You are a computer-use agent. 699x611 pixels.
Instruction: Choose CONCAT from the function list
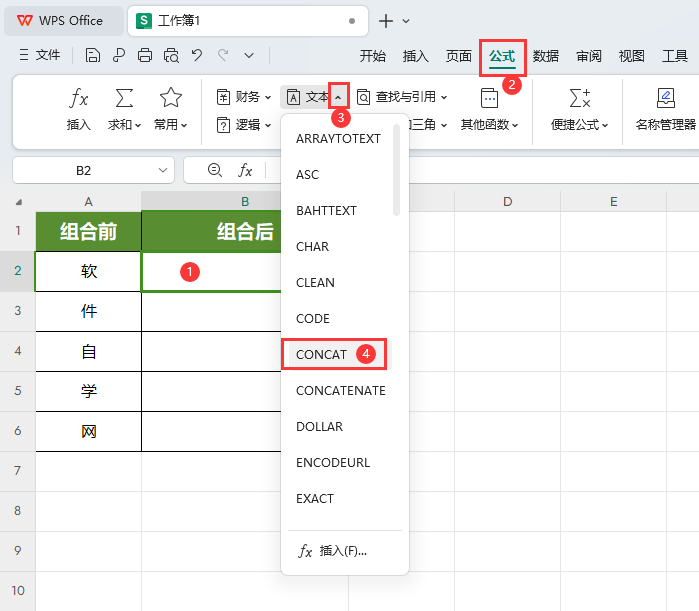pyautogui.click(x=338, y=355)
